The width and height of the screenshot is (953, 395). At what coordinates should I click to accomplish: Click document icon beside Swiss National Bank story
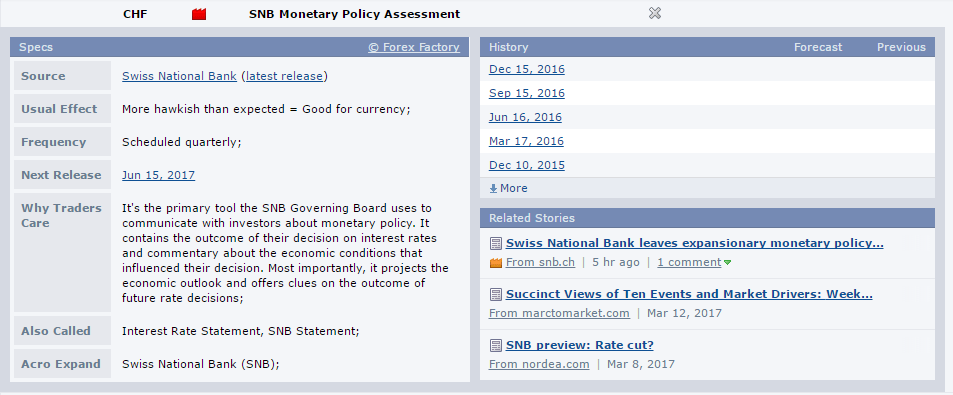pos(496,244)
